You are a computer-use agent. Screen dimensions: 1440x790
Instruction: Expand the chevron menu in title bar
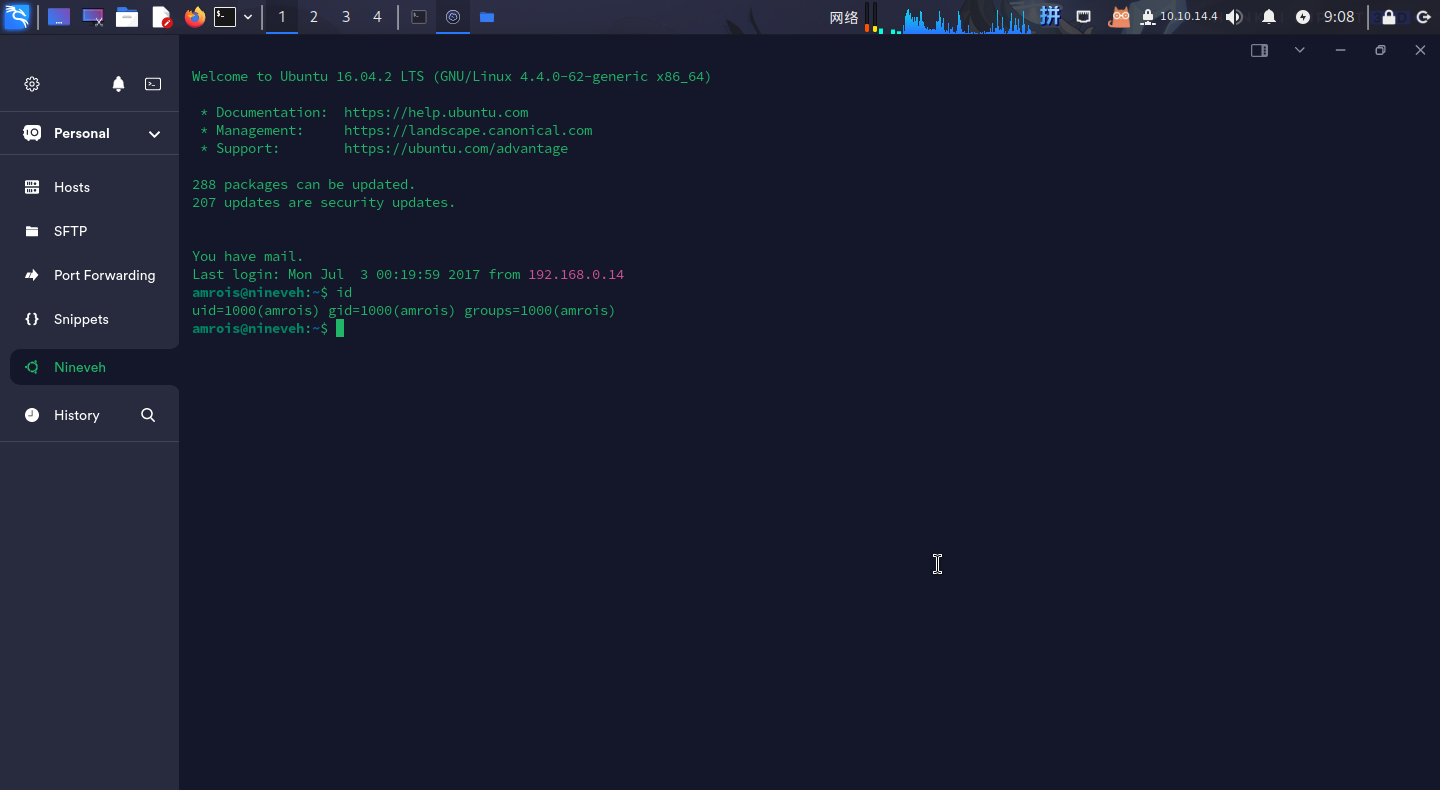pos(1299,50)
